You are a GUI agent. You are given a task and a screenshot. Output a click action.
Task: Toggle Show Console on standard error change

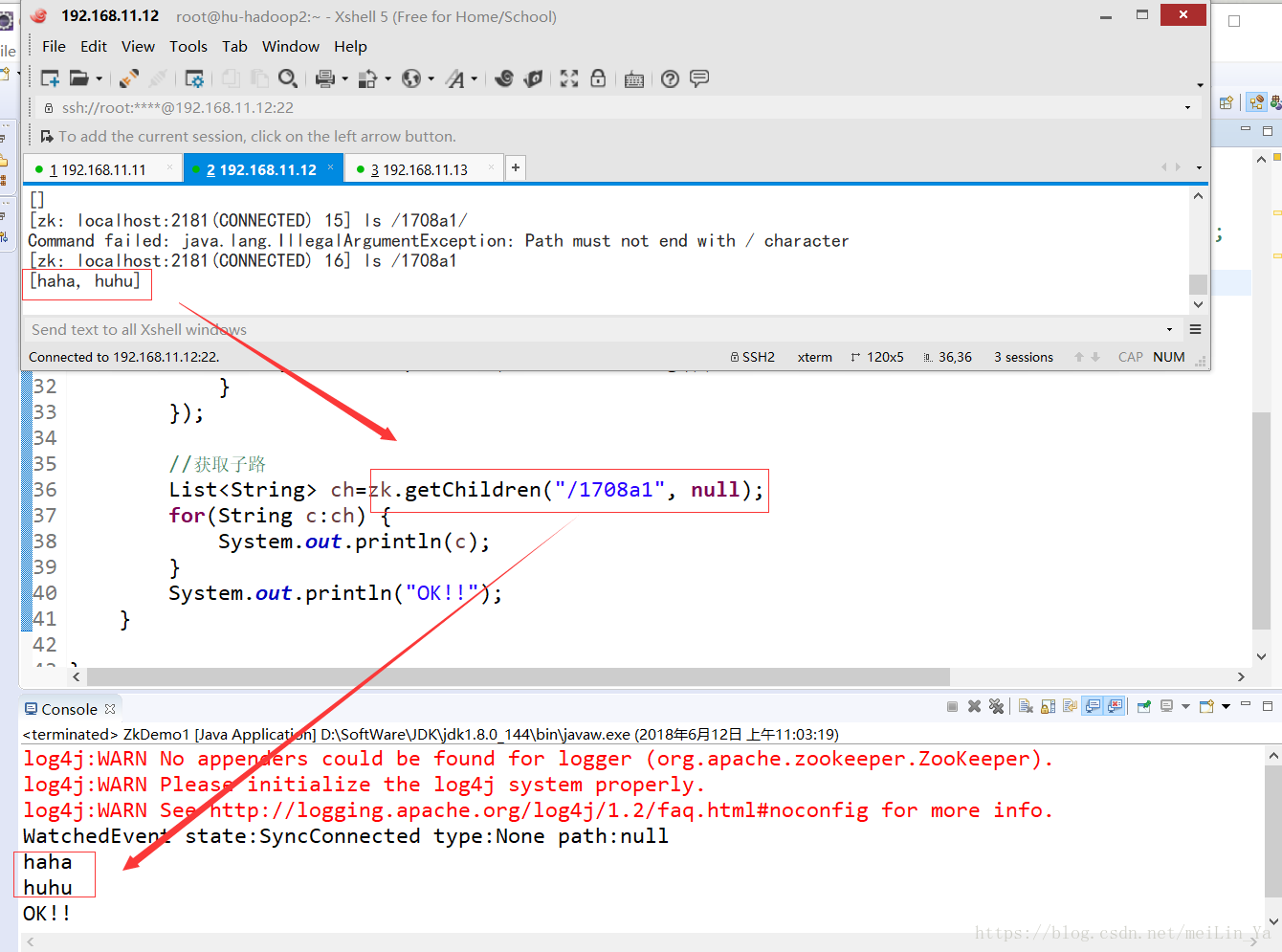(1115, 707)
